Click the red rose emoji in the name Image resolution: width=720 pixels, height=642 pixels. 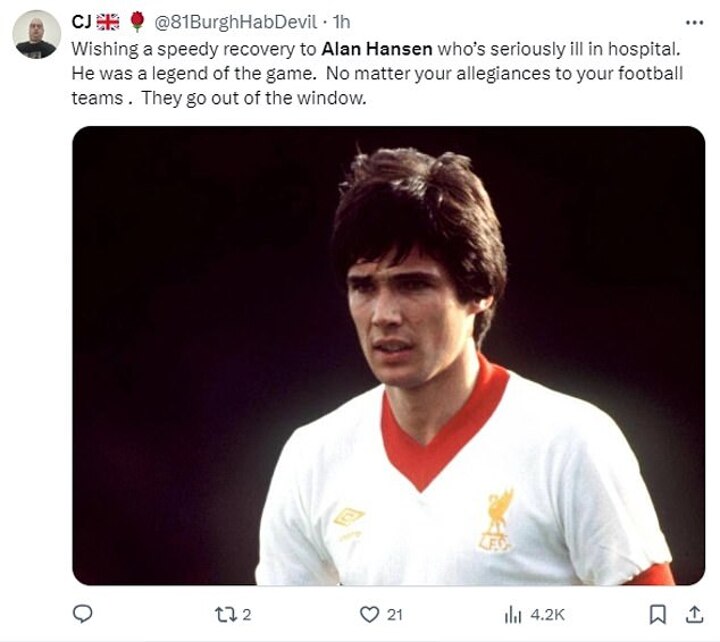138,22
